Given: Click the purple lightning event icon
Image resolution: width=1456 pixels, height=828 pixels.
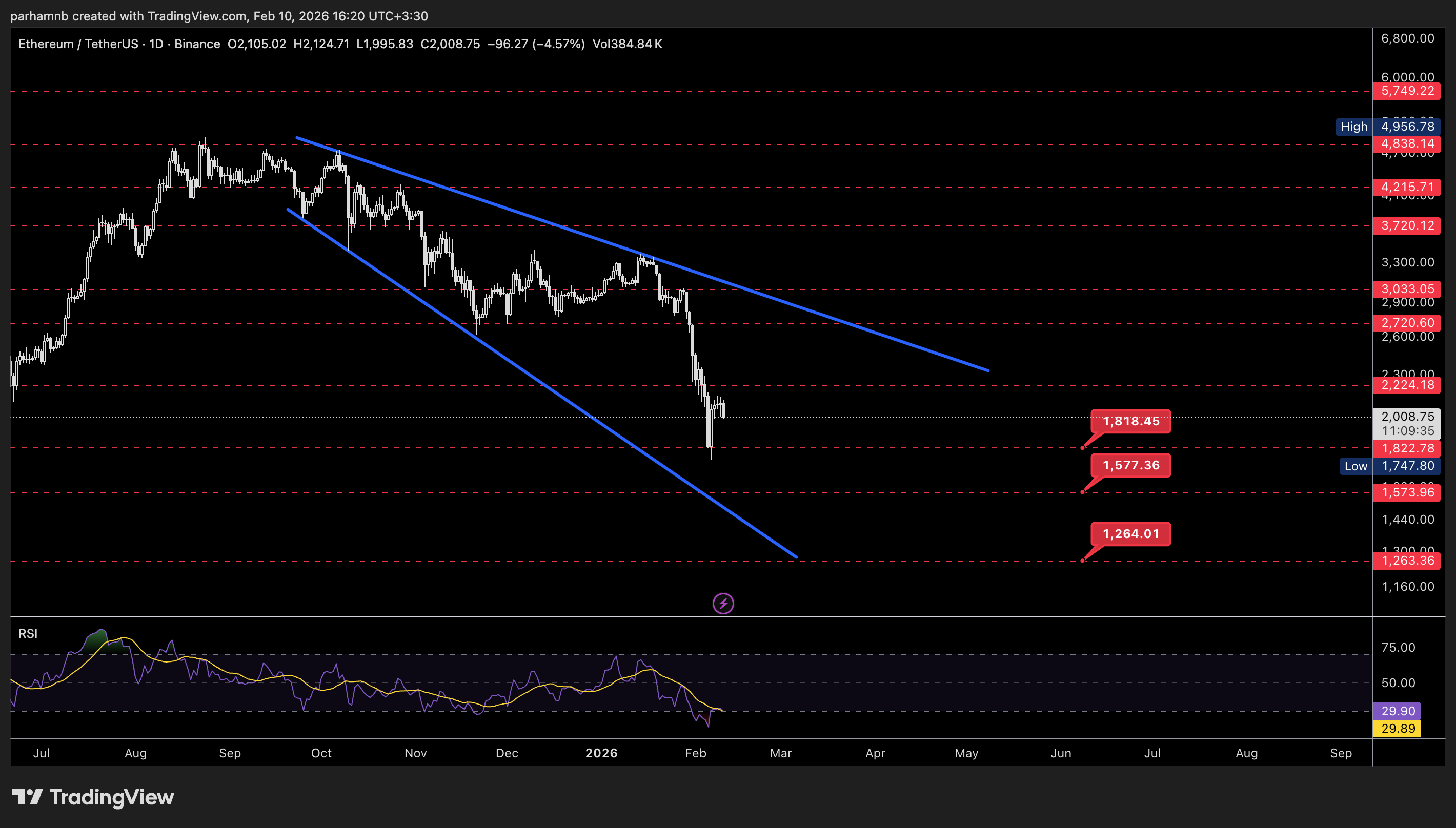Looking at the screenshot, I should [x=723, y=604].
